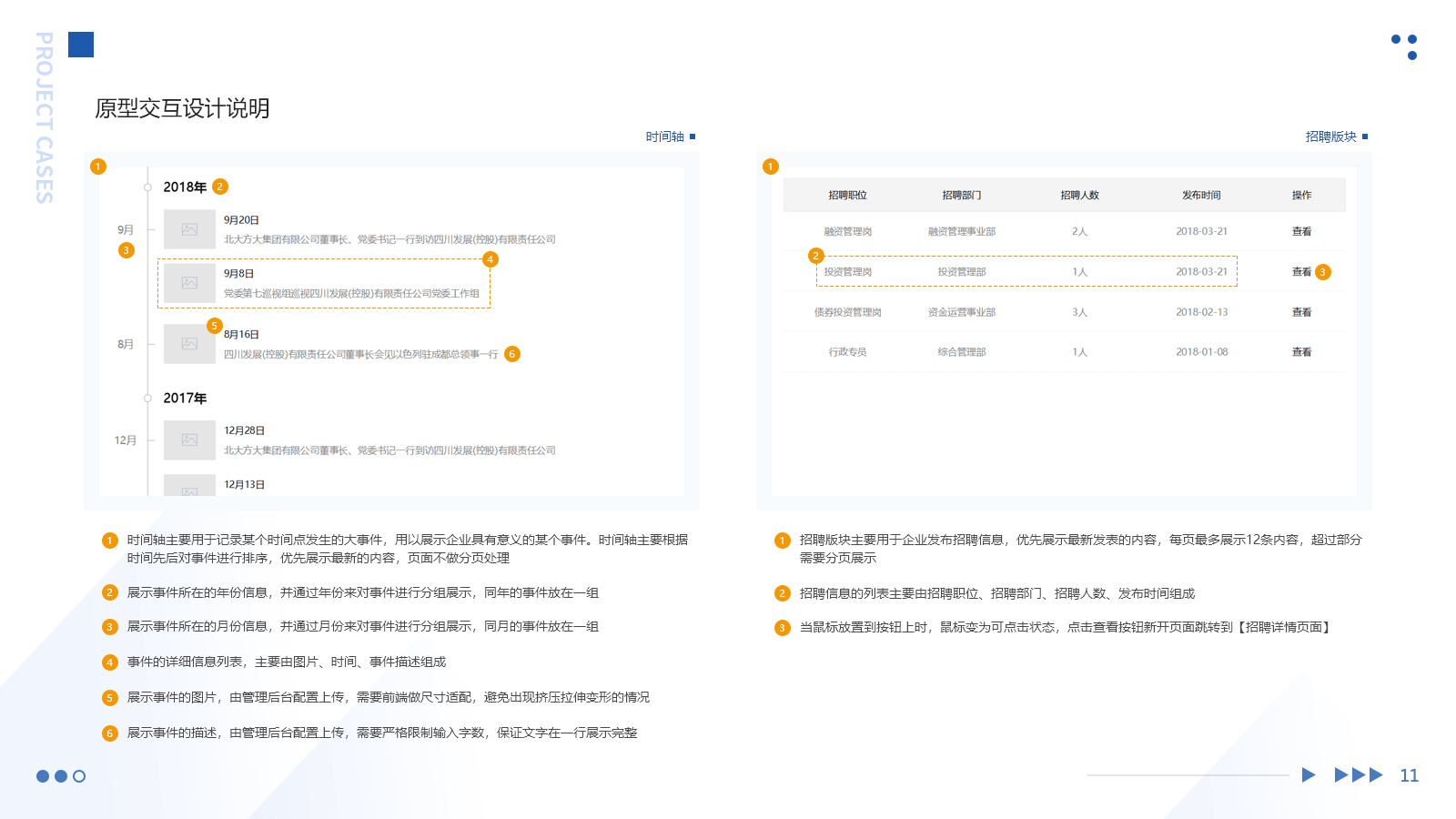Click the 9月20日 event image placeholder

[x=189, y=229]
